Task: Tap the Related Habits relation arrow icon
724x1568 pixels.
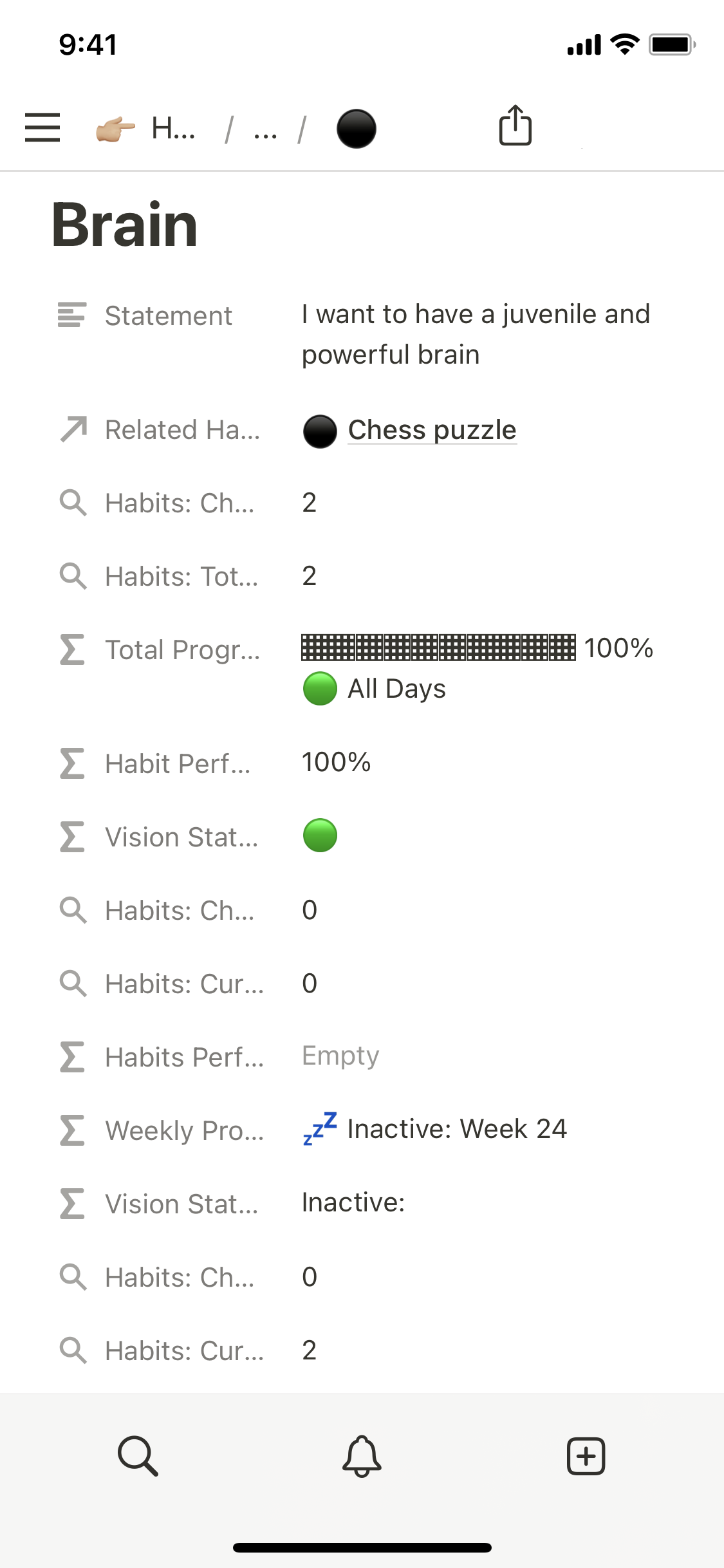Action: [x=73, y=429]
